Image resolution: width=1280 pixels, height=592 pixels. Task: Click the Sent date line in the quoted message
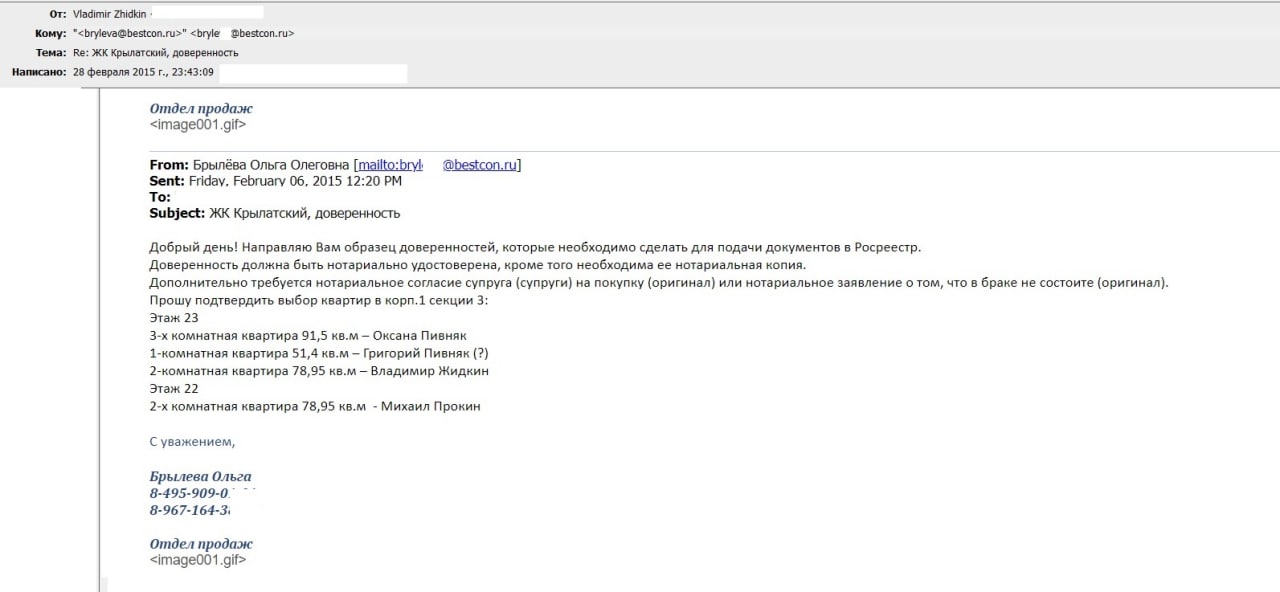pos(275,181)
